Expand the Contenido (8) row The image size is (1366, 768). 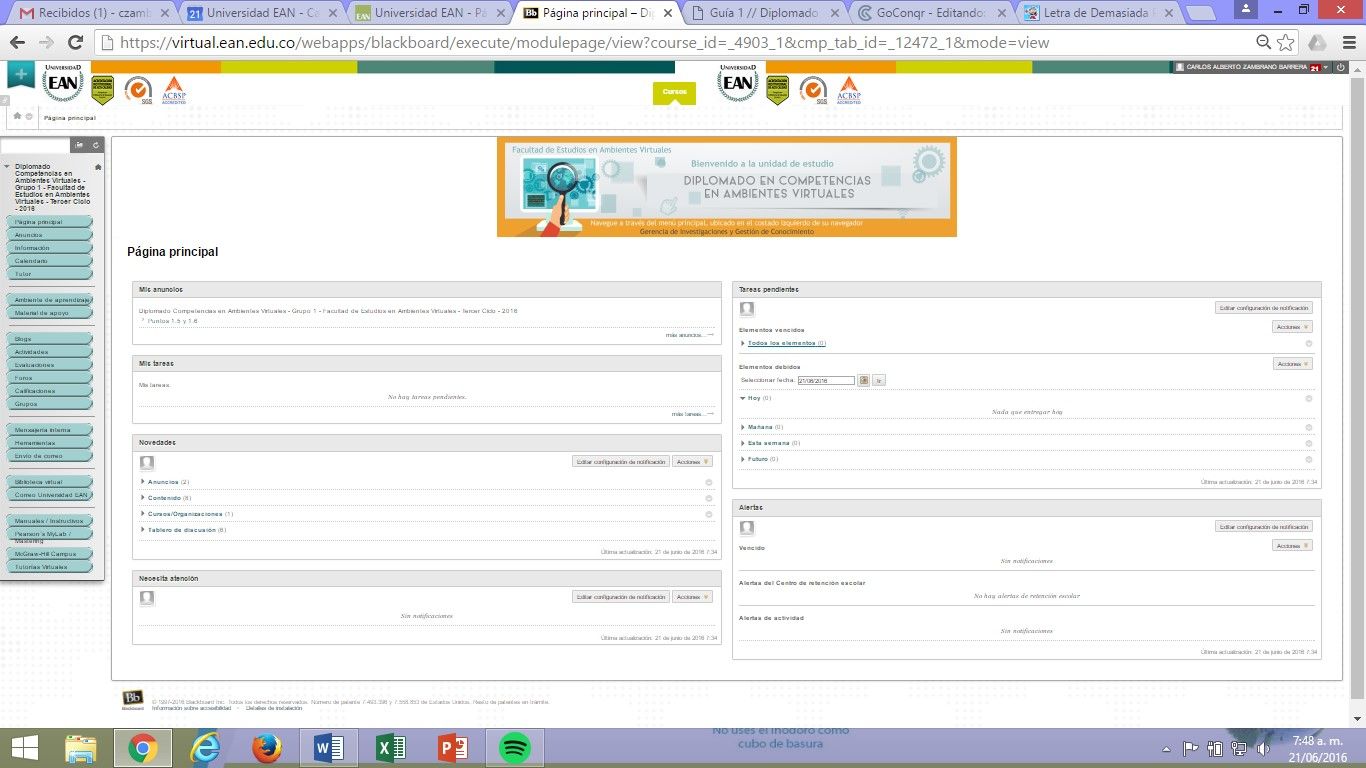coord(166,498)
